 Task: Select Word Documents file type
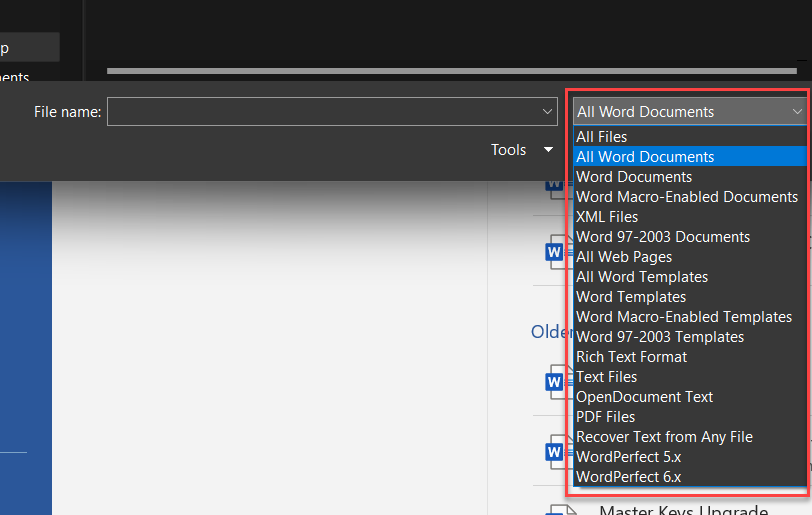(690, 177)
